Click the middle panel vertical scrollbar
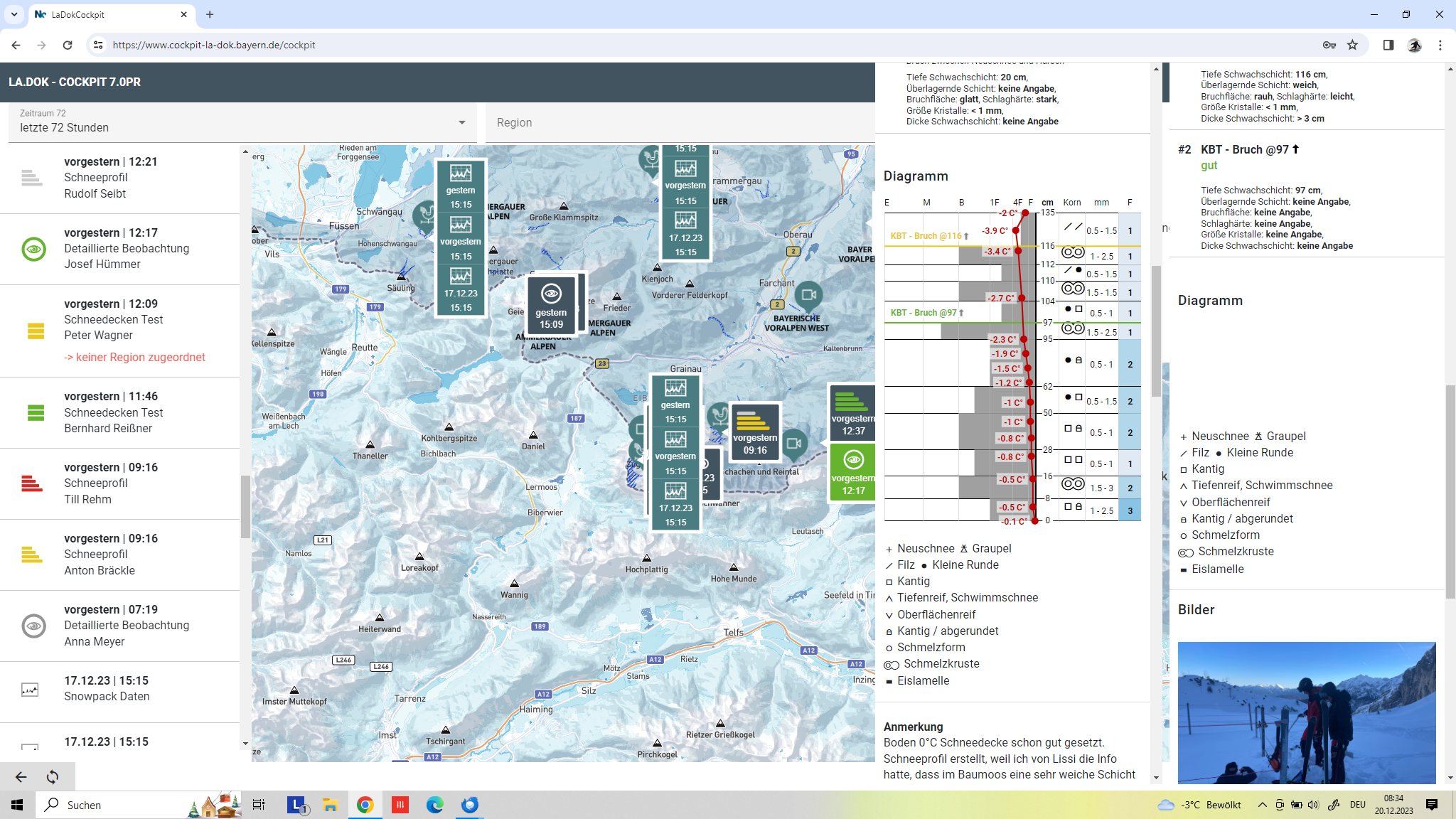The width and height of the screenshot is (1456, 819). (1156, 331)
